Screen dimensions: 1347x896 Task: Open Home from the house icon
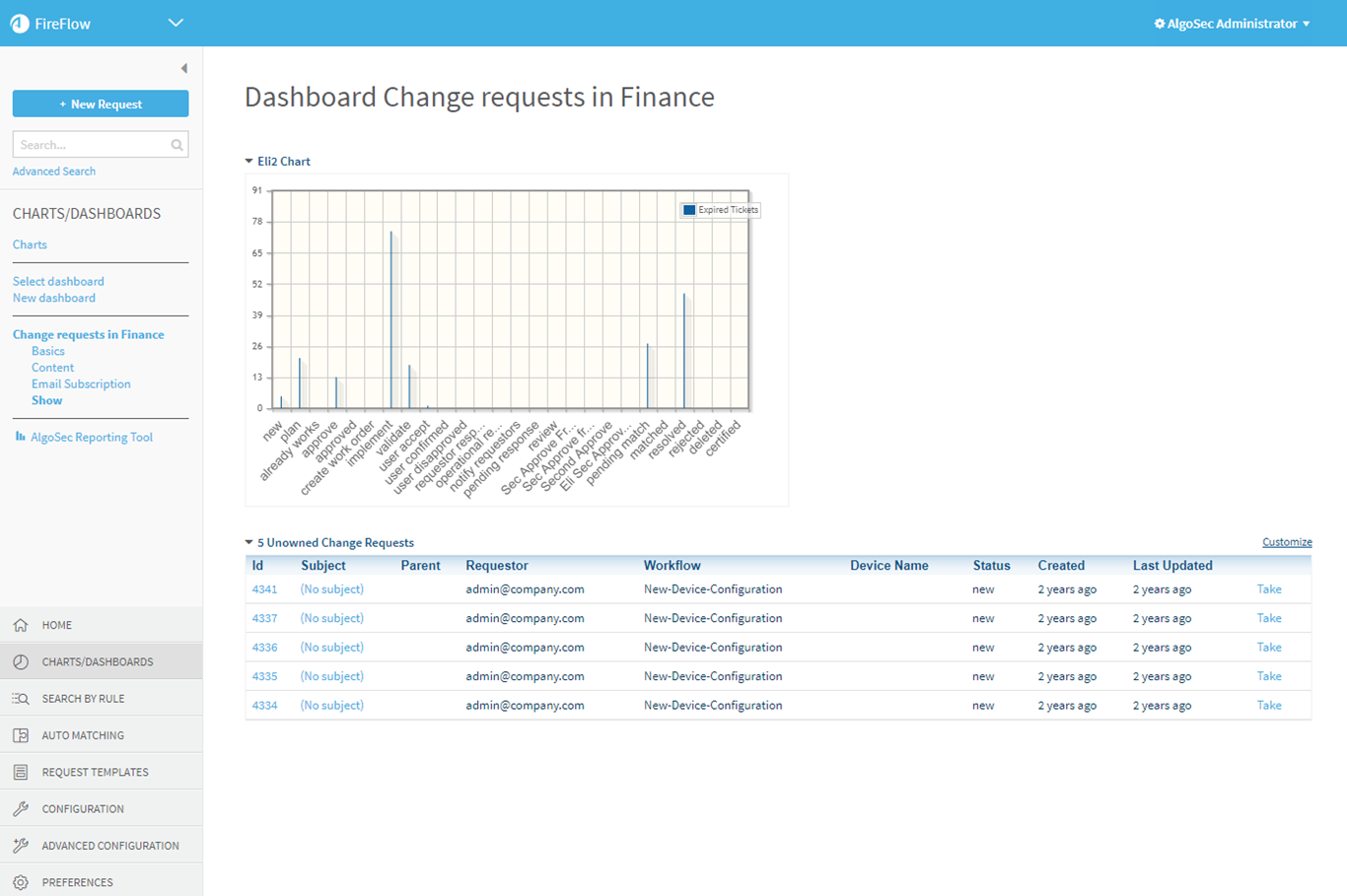21,625
